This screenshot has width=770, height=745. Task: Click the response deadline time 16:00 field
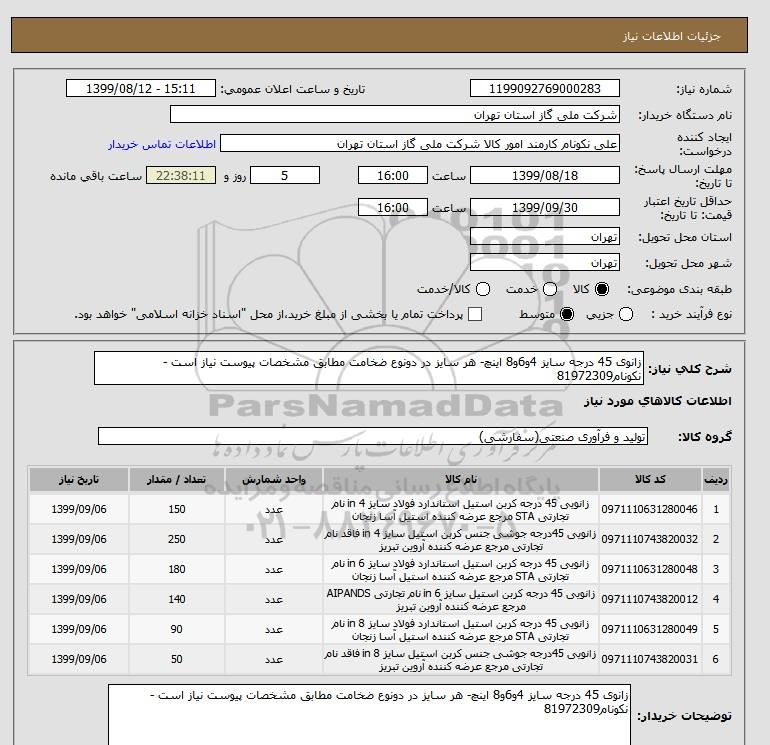(x=393, y=175)
